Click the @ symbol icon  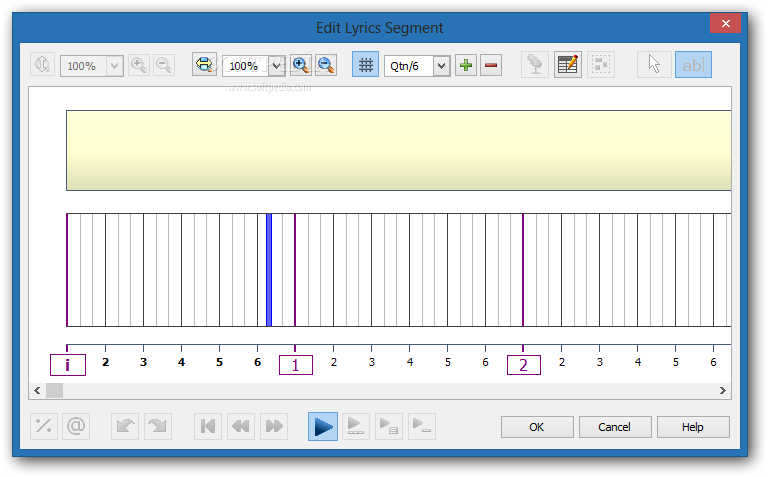76,426
